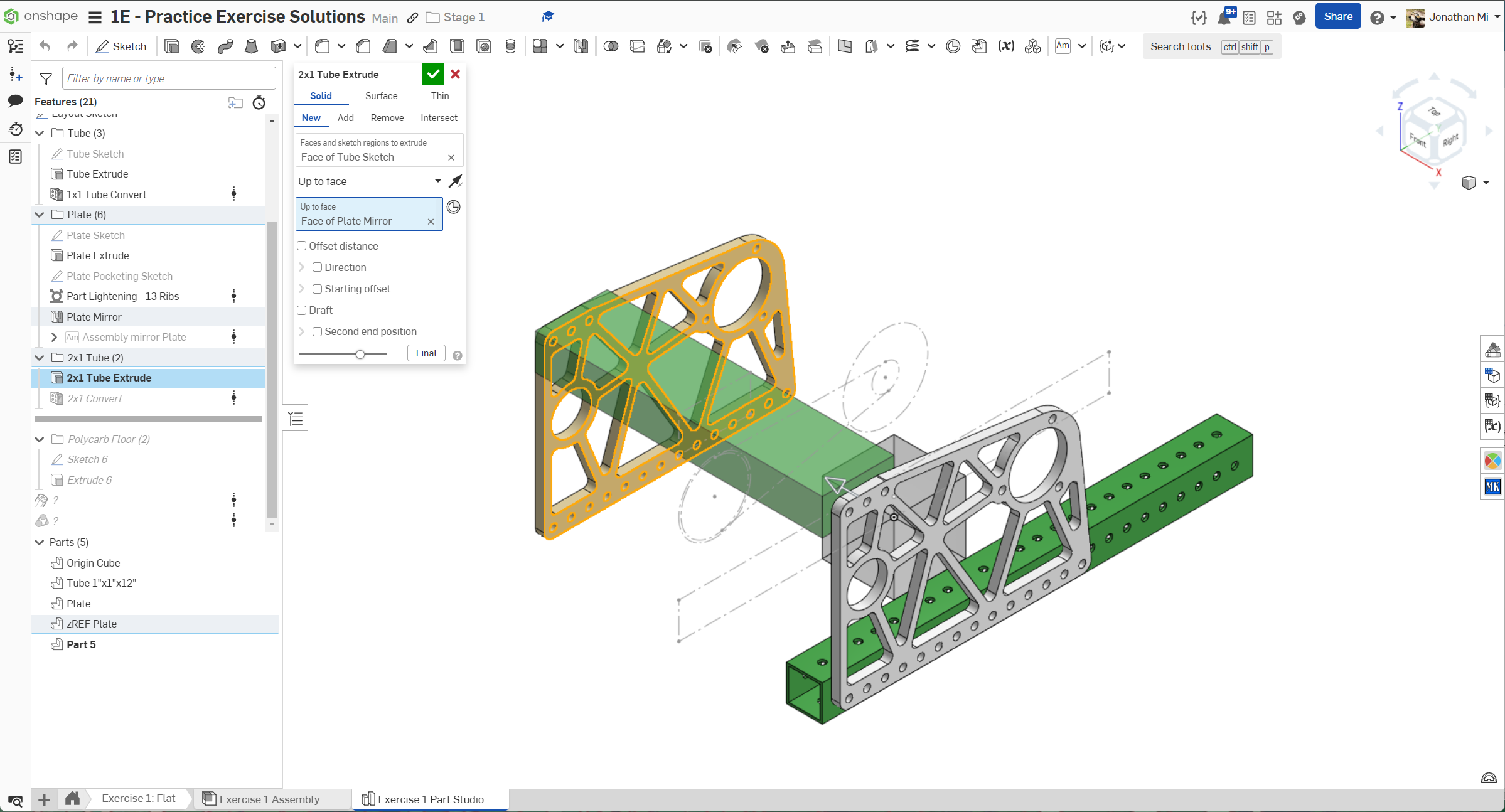Expand the Assembly mirror Plate feature
Image resolution: width=1505 pixels, height=812 pixels.
pos(54,337)
